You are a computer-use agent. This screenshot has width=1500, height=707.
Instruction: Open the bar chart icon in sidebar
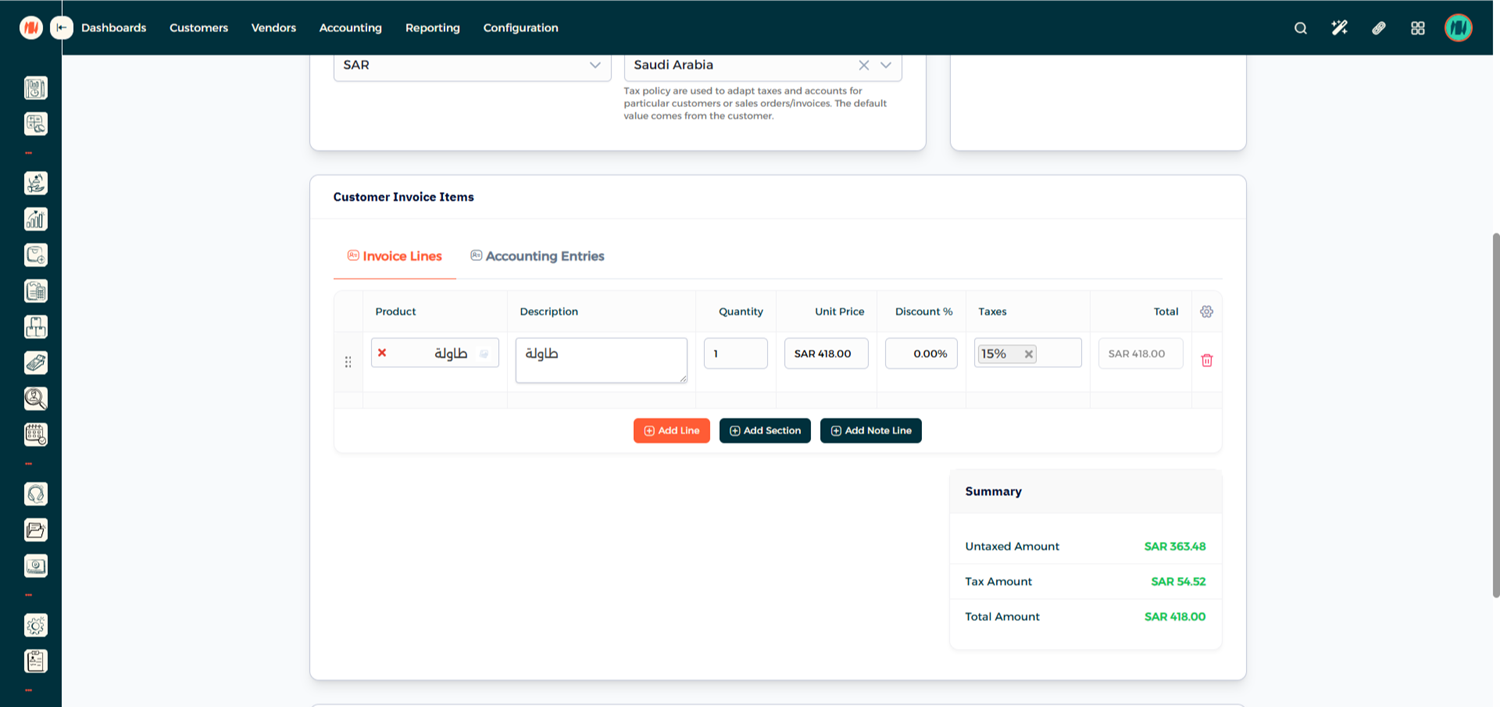pos(36,219)
